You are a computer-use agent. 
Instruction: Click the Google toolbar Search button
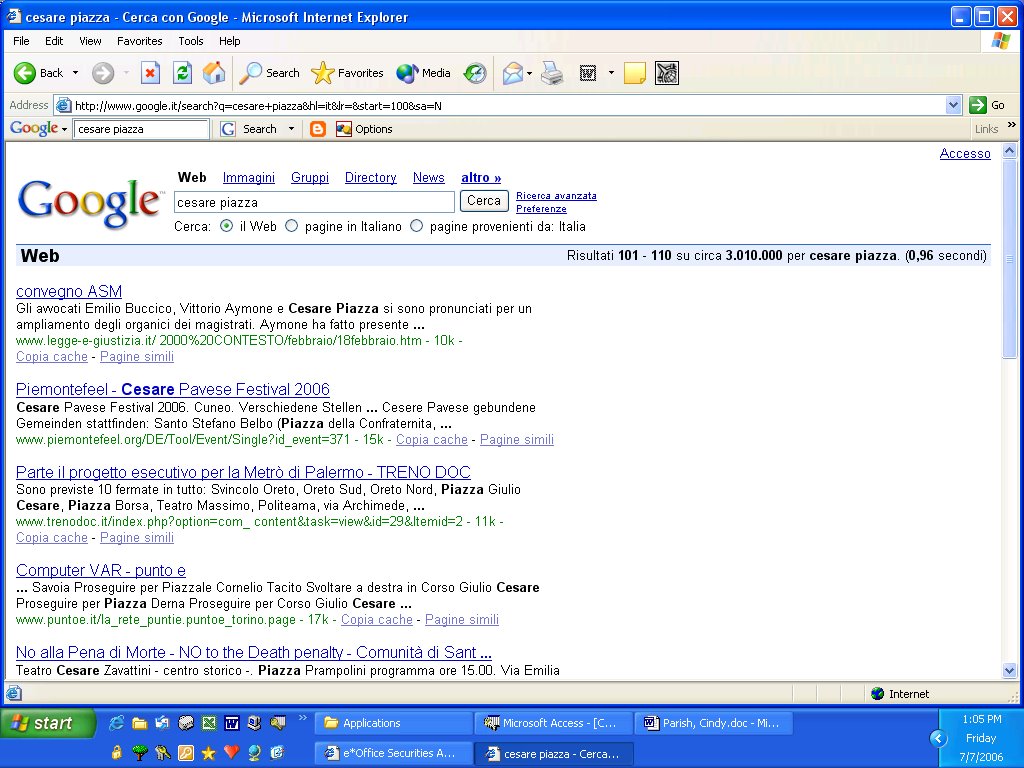pos(249,129)
